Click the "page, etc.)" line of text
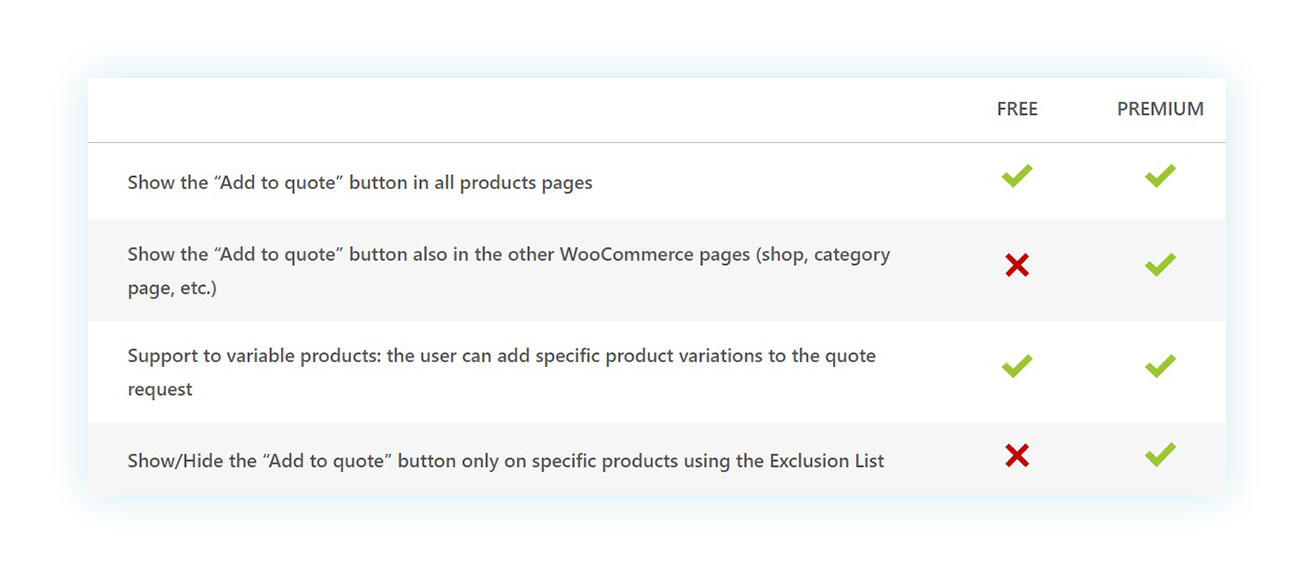 click(172, 288)
